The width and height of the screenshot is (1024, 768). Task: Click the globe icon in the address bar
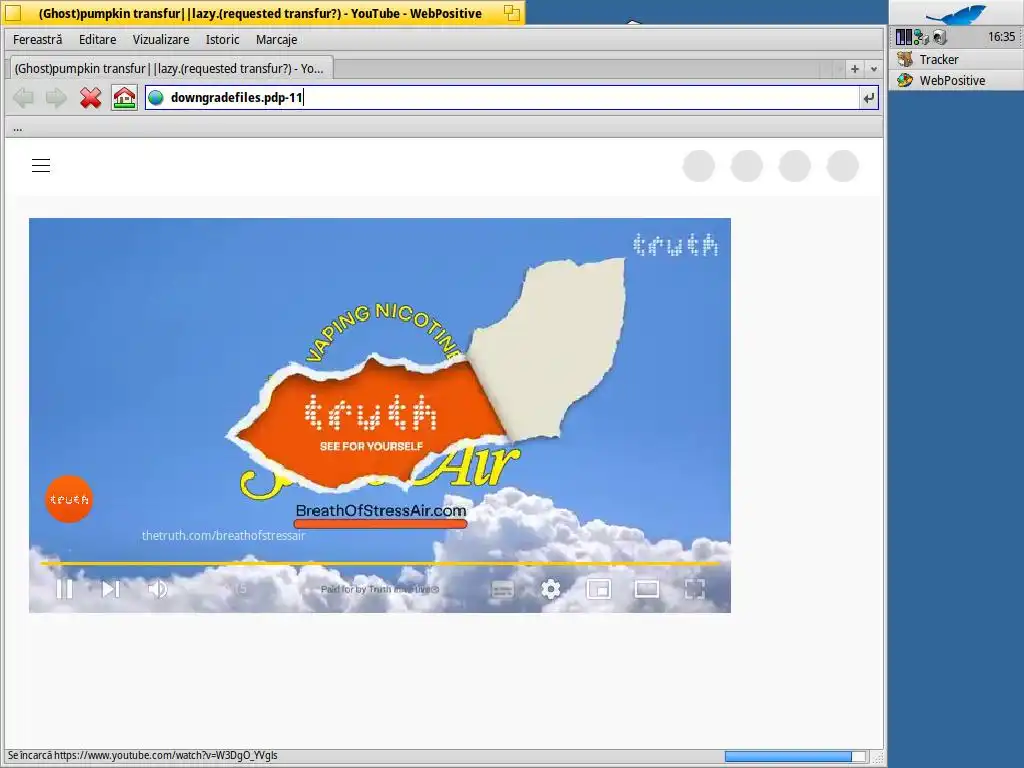[155, 98]
